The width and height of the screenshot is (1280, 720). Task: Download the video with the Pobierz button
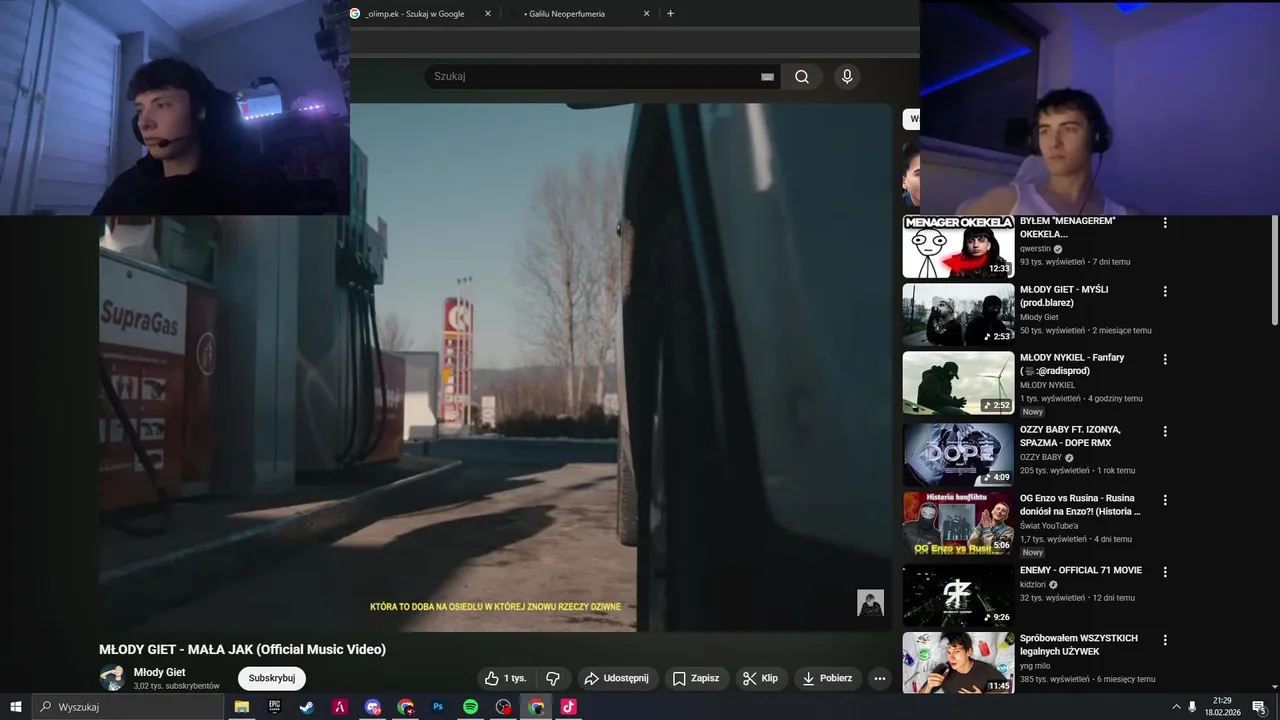(827, 678)
